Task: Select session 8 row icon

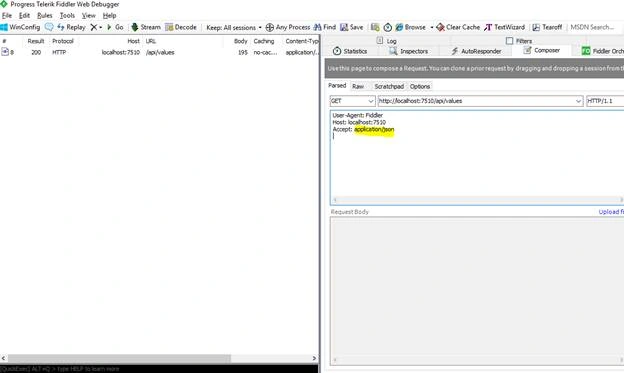Action: pos(5,52)
